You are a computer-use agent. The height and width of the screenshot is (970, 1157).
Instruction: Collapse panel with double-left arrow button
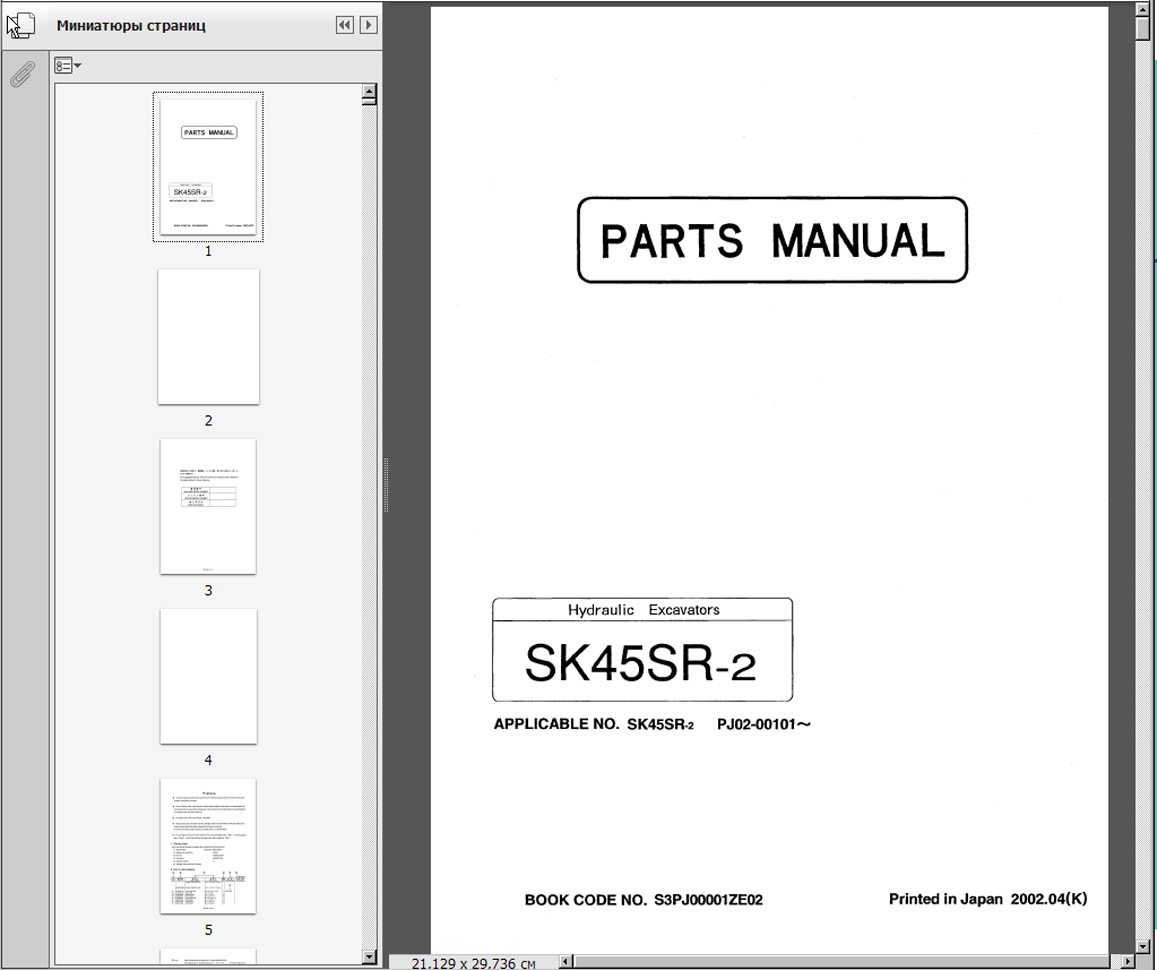(345, 25)
